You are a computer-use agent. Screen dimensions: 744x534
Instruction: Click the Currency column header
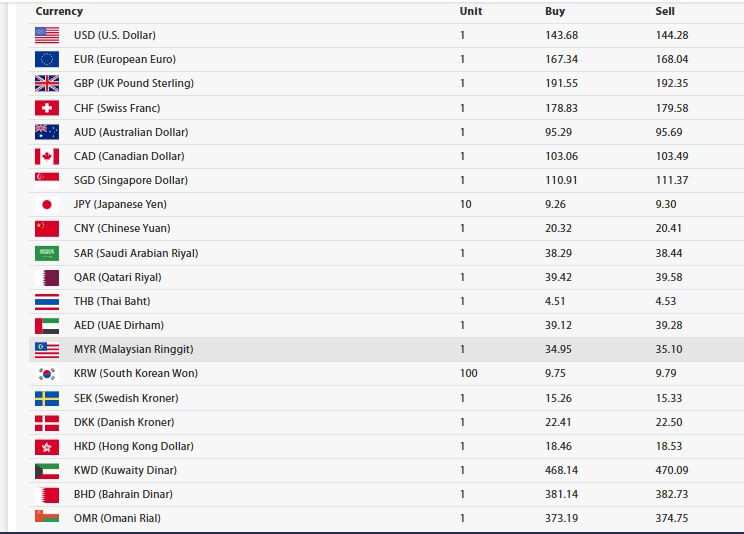tap(59, 11)
